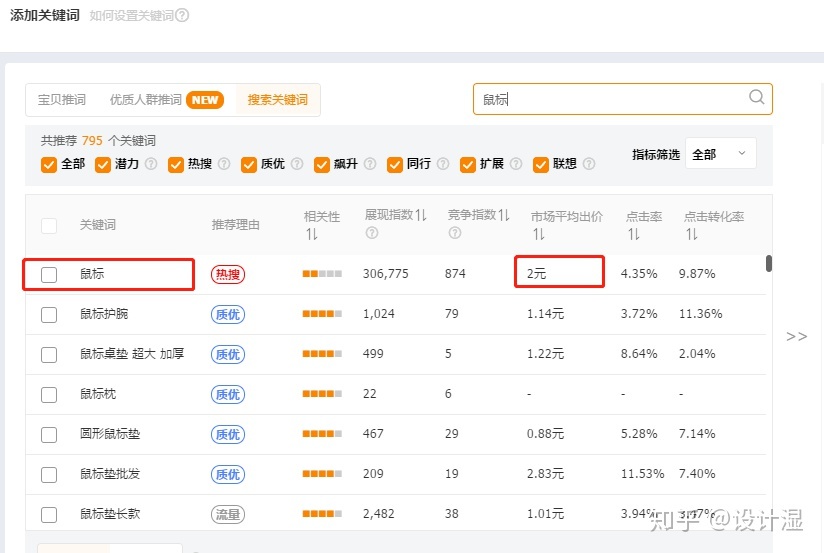Click help icon next to 同行

tap(443, 164)
